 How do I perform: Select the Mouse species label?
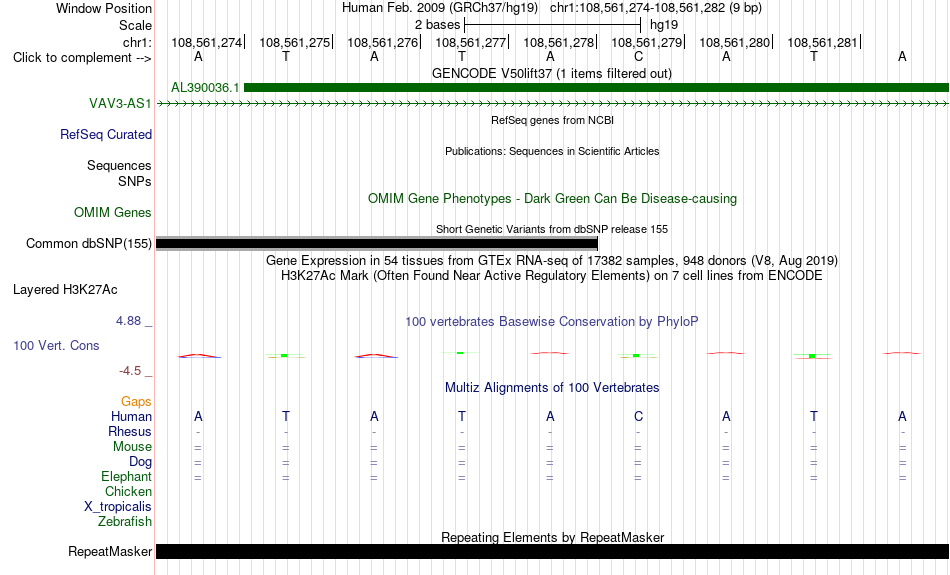coord(132,447)
